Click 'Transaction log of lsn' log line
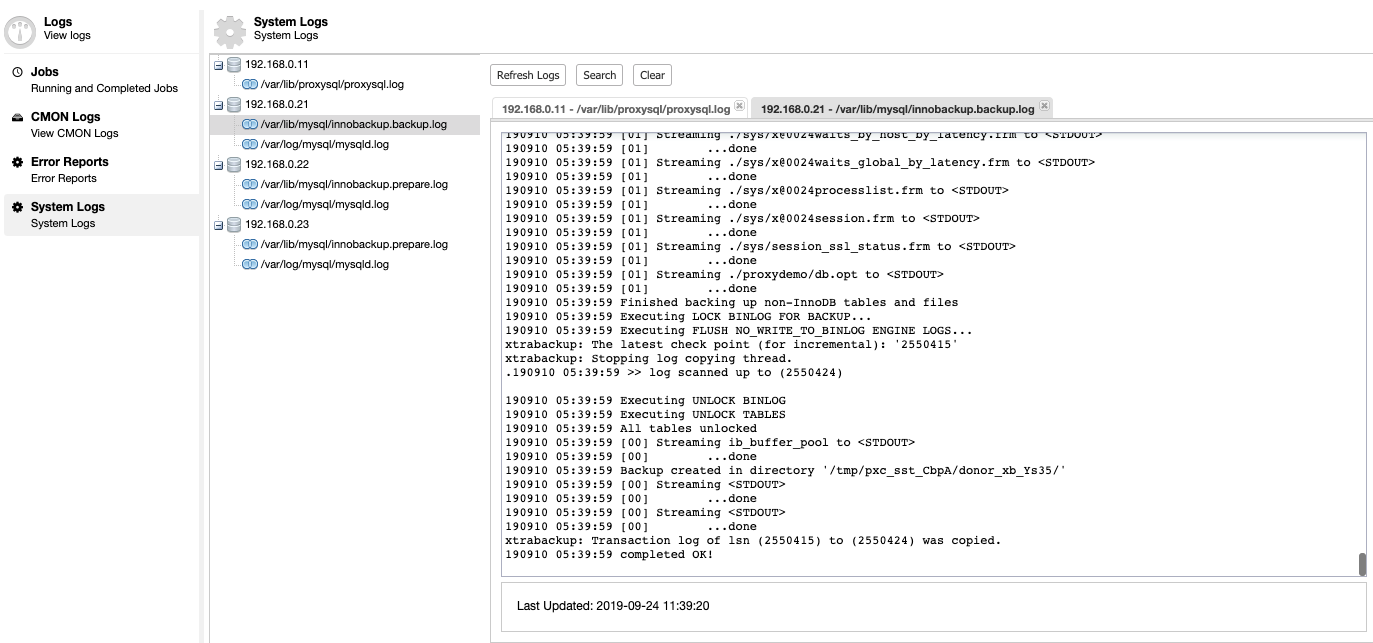Viewport: 1373px width, 643px height. tap(753, 541)
